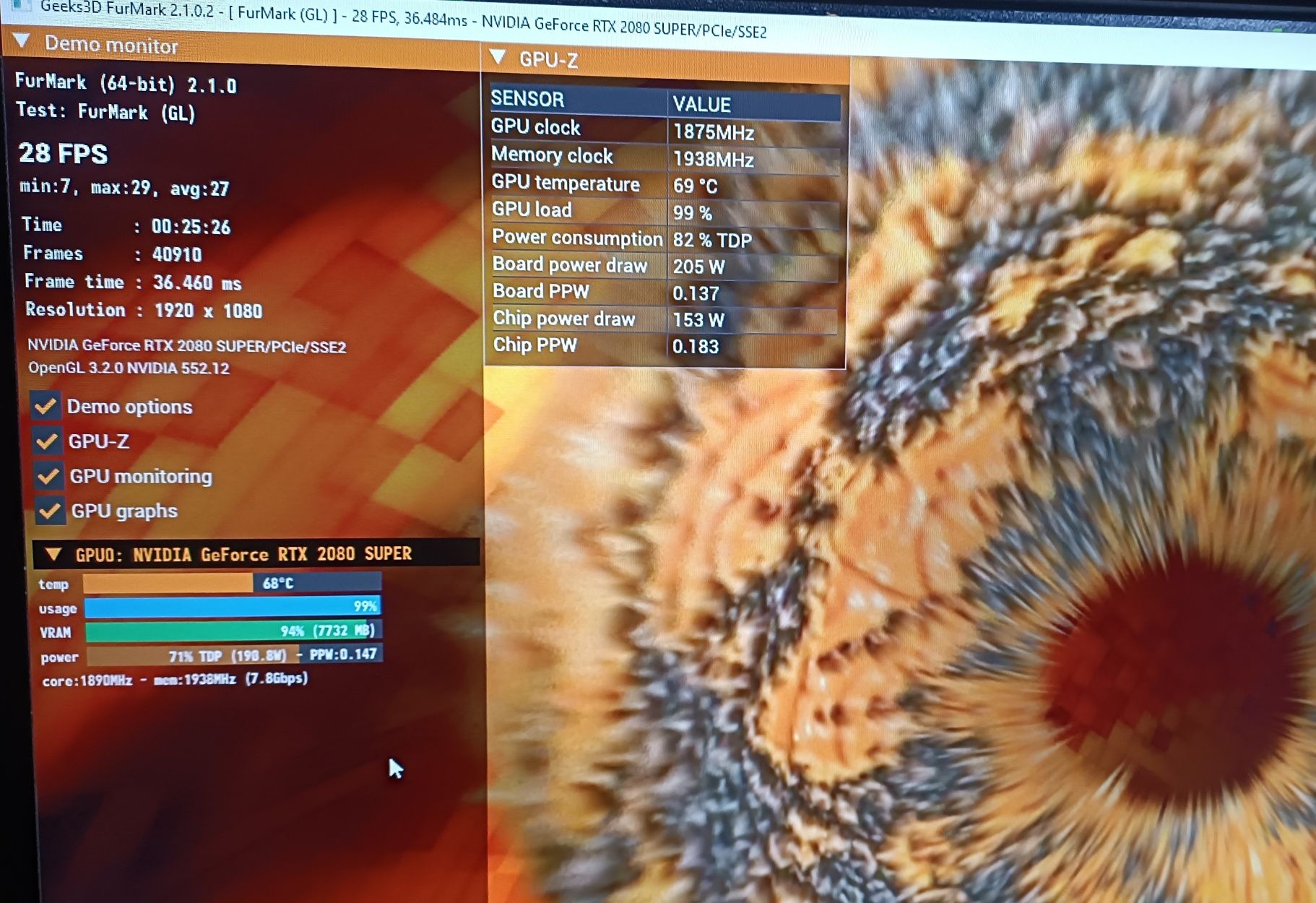Click the OpenGL 3.2.0 NVIDIA 552.12 text
1316x903 pixels.
[x=129, y=368]
